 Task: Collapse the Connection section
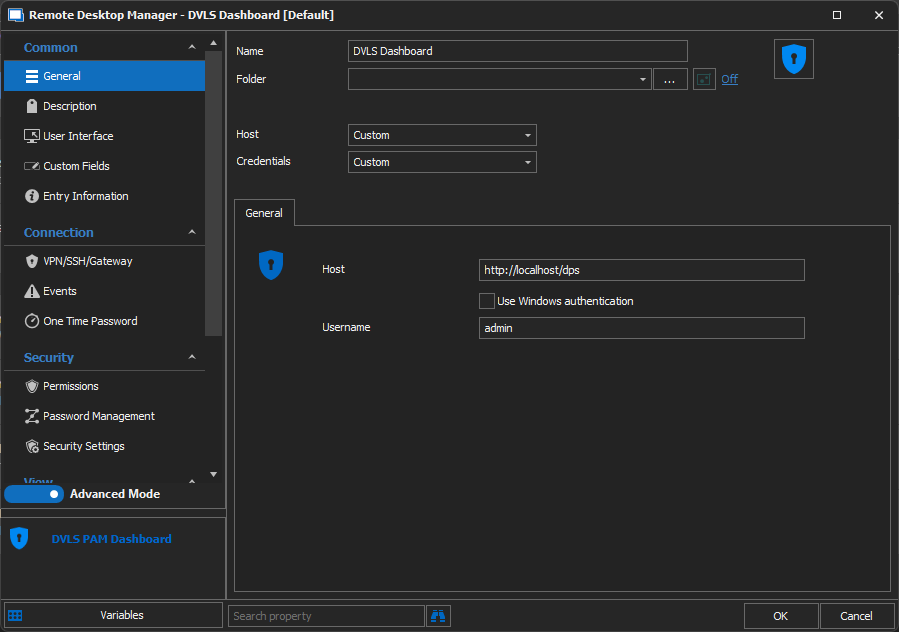pyautogui.click(x=192, y=232)
